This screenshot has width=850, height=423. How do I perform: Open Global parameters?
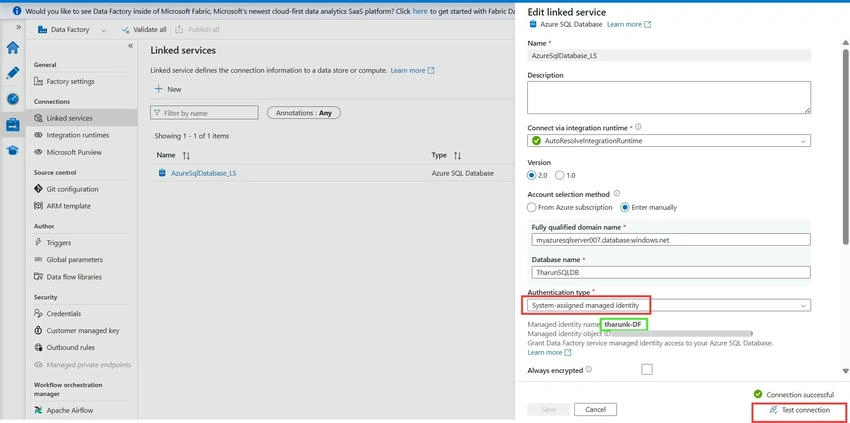74,260
